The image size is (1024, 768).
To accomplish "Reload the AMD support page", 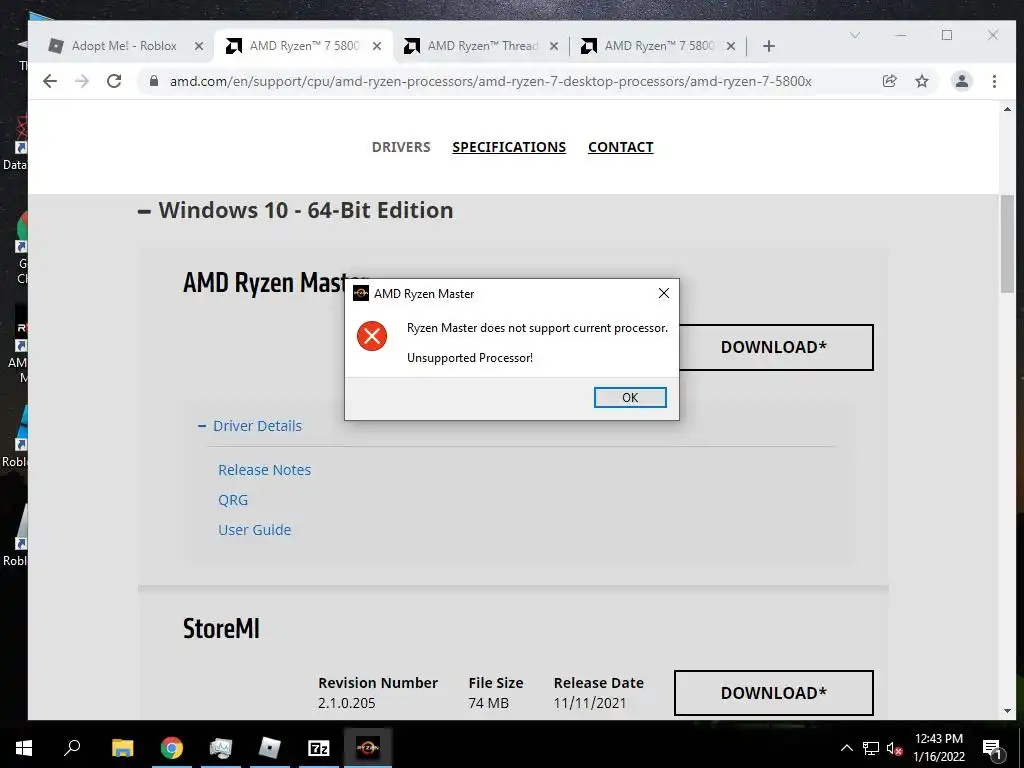I will [x=114, y=81].
